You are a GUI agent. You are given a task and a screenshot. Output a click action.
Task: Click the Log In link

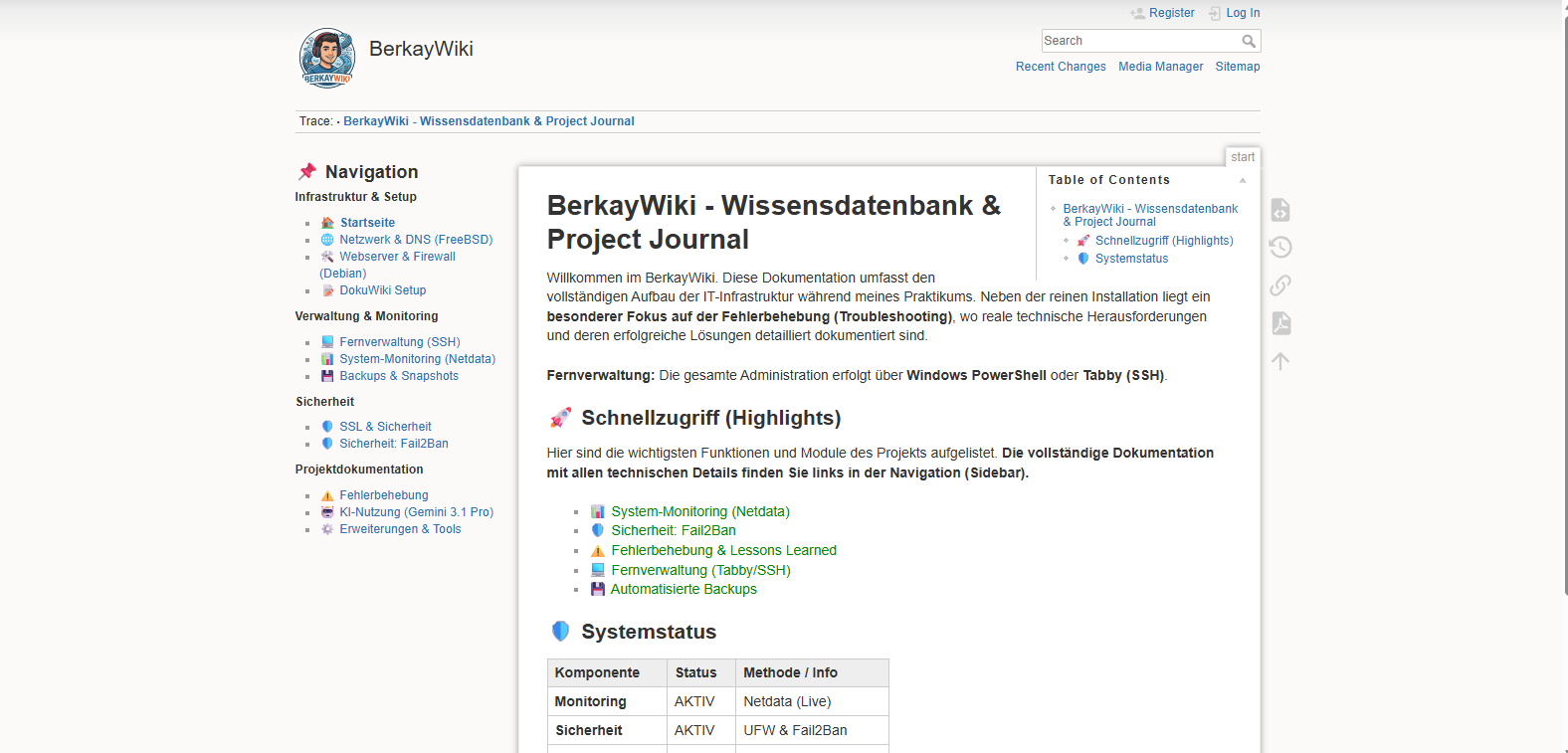(x=1243, y=13)
